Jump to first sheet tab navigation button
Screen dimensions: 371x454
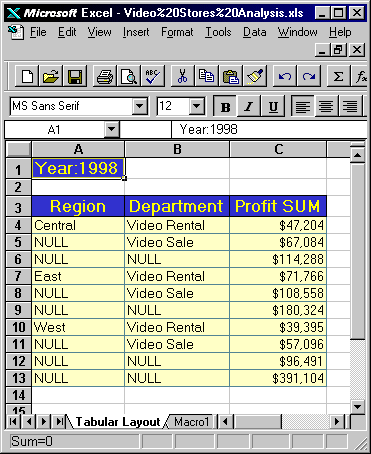pos(13,422)
